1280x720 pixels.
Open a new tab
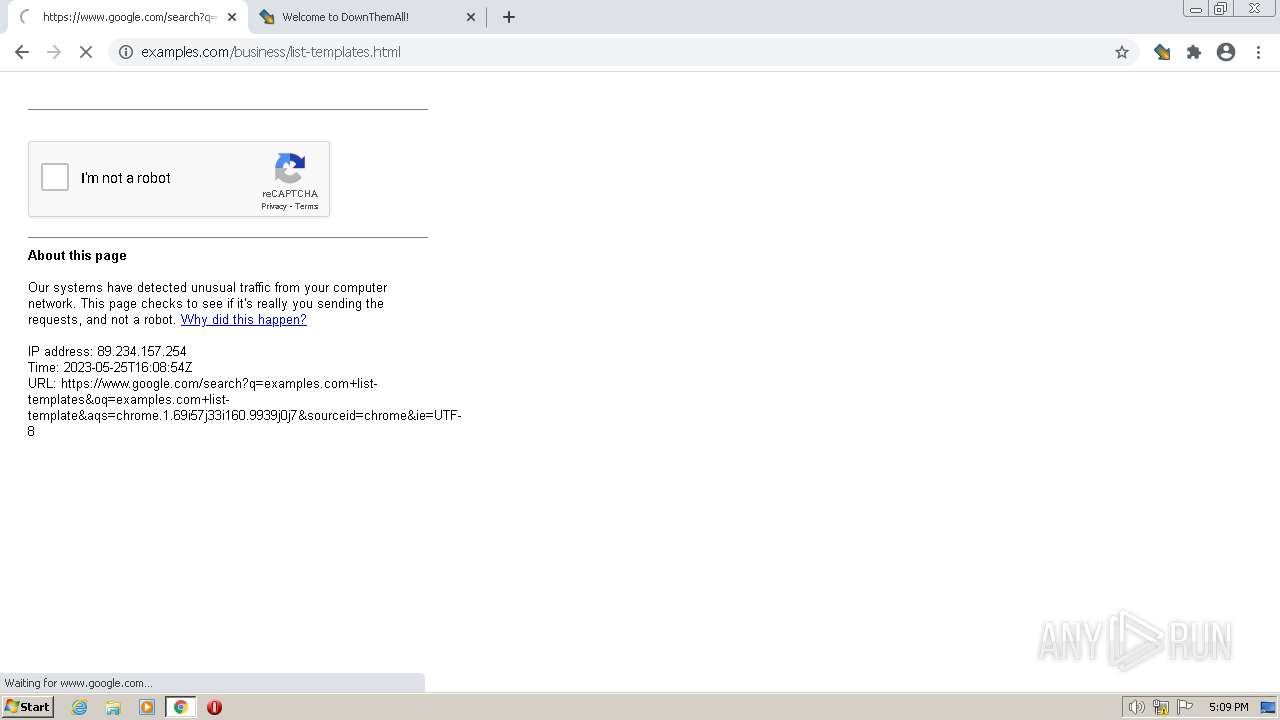coord(509,17)
